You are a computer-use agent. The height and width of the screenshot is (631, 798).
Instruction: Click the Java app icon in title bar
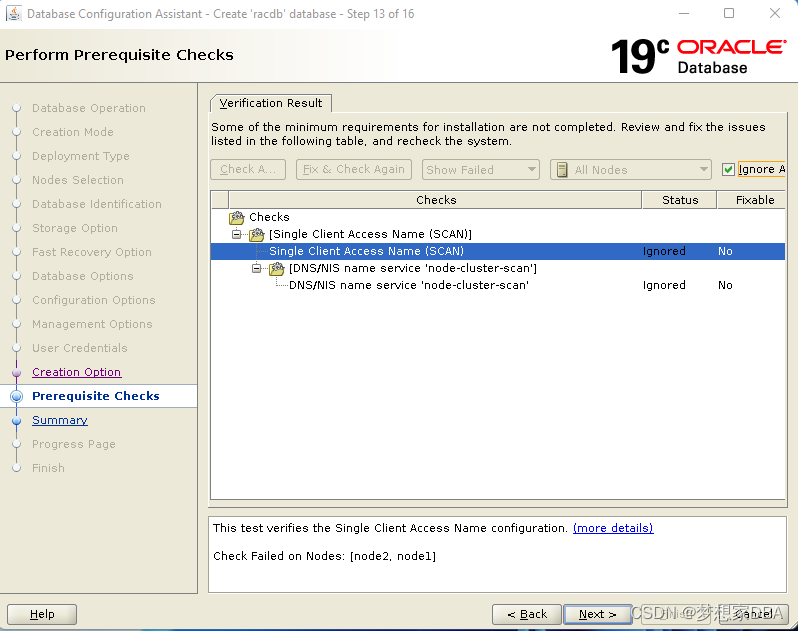13,13
